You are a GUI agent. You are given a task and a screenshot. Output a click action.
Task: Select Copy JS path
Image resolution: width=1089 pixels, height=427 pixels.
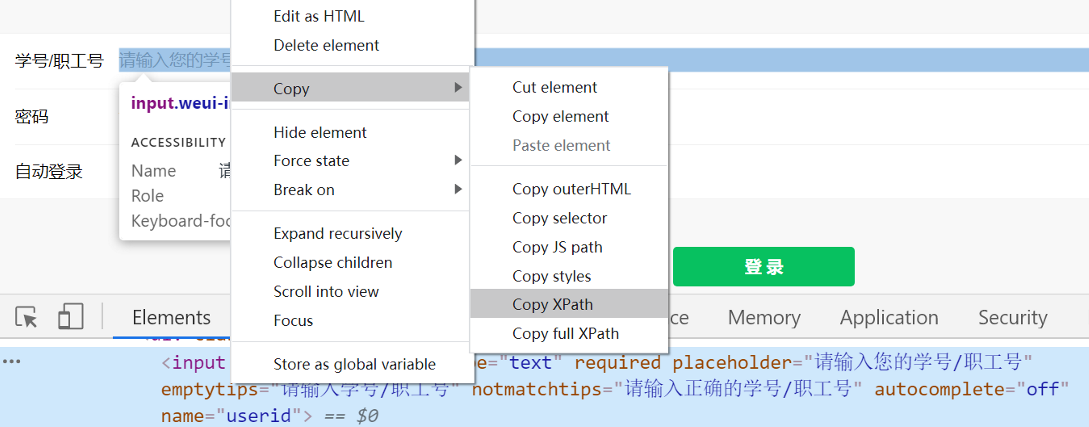point(558,247)
